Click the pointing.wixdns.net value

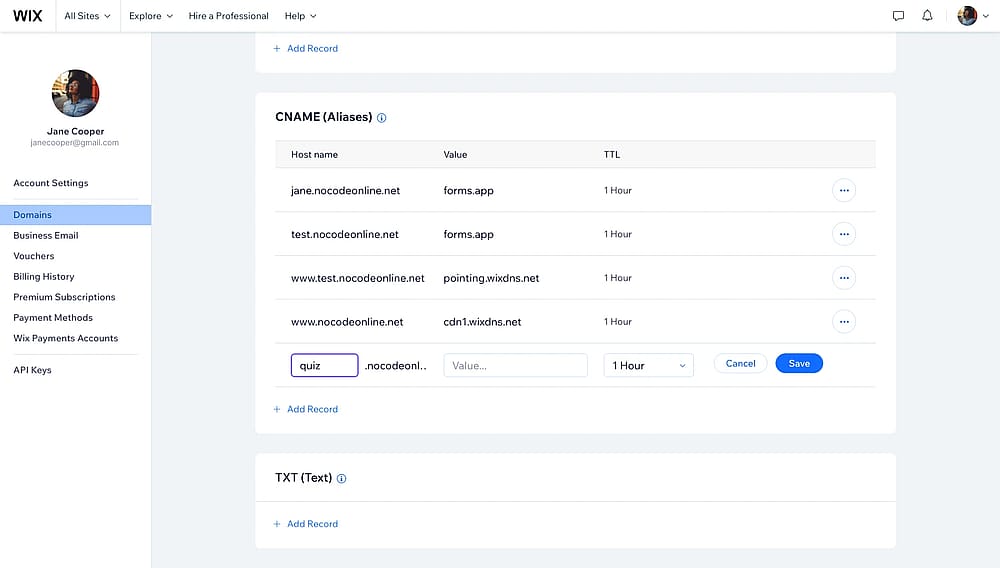coord(491,278)
